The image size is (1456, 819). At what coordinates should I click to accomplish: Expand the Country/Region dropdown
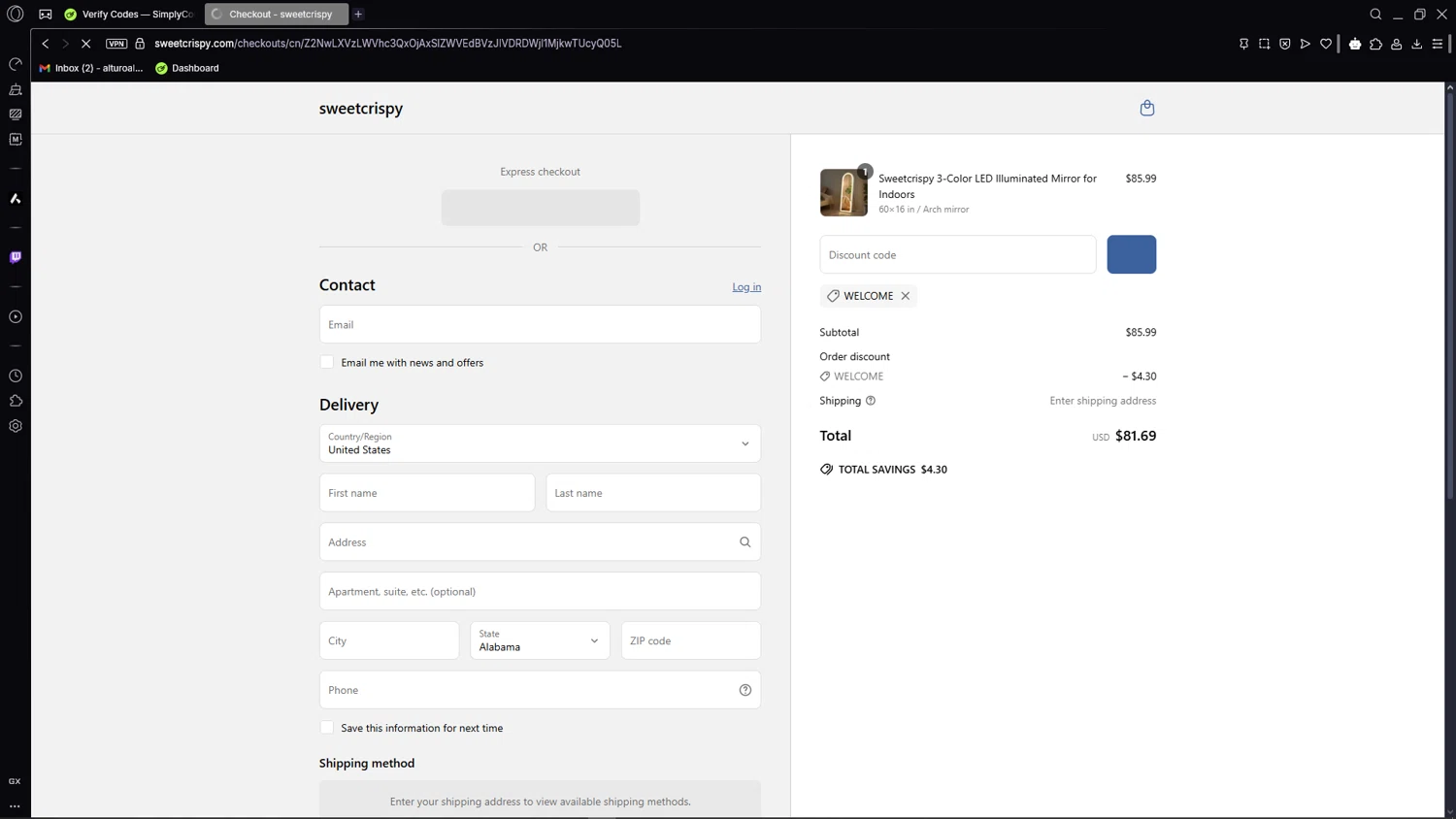click(540, 443)
